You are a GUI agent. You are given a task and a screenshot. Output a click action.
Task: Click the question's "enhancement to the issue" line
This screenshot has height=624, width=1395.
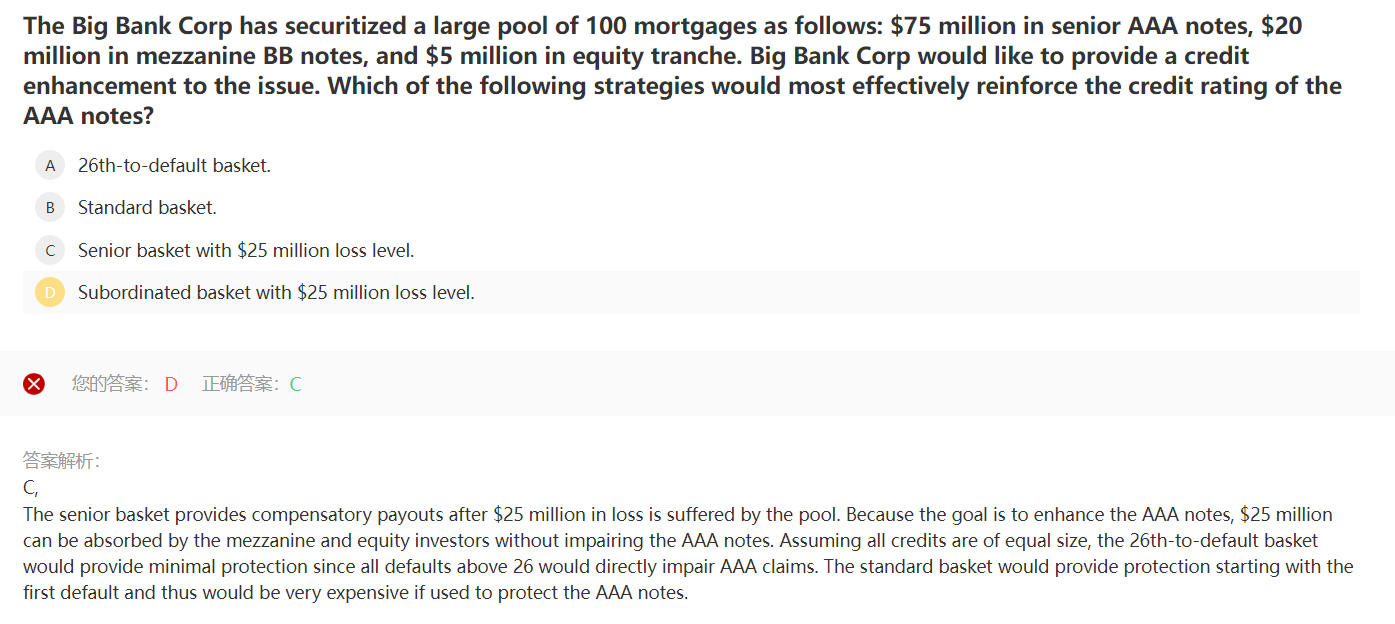170,86
